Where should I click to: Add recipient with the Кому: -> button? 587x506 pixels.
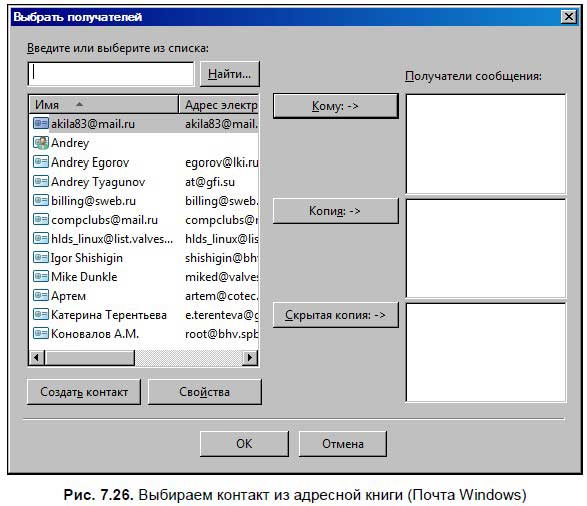pyautogui.click(x=335, y=106)
